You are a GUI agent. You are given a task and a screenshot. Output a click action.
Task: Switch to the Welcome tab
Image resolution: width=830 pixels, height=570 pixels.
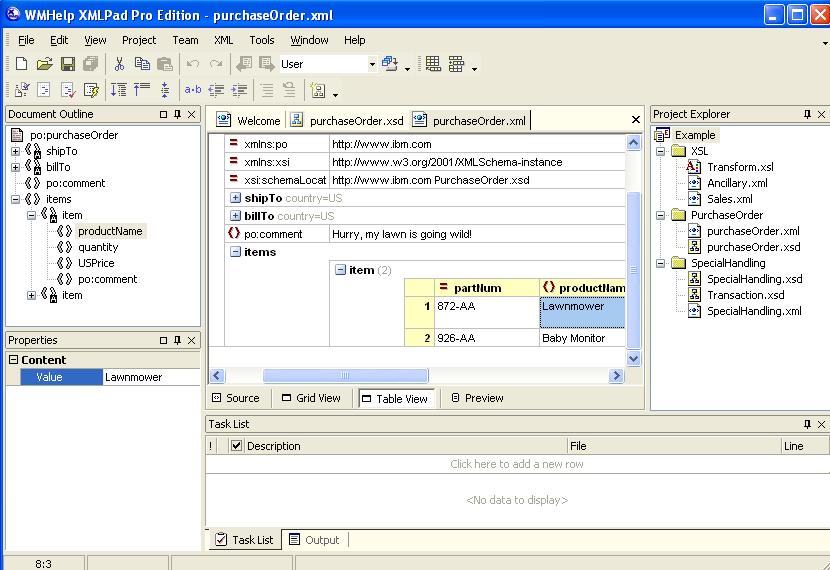pyautogui.click(x=248, y=121)
